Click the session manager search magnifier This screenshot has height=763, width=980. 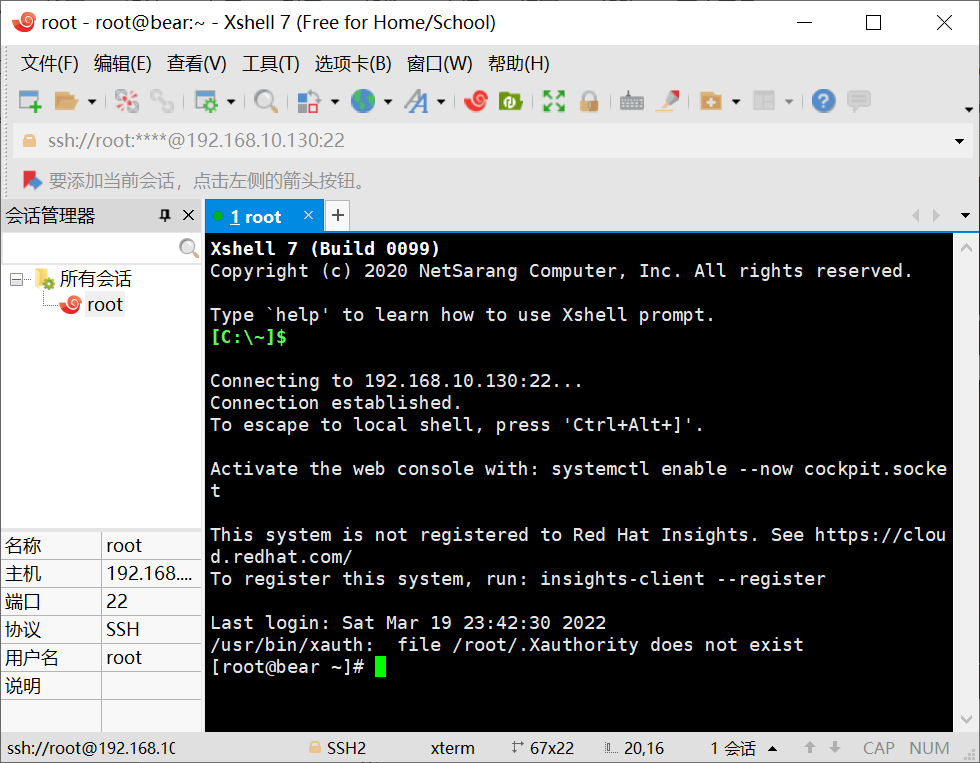coord(188,248)
